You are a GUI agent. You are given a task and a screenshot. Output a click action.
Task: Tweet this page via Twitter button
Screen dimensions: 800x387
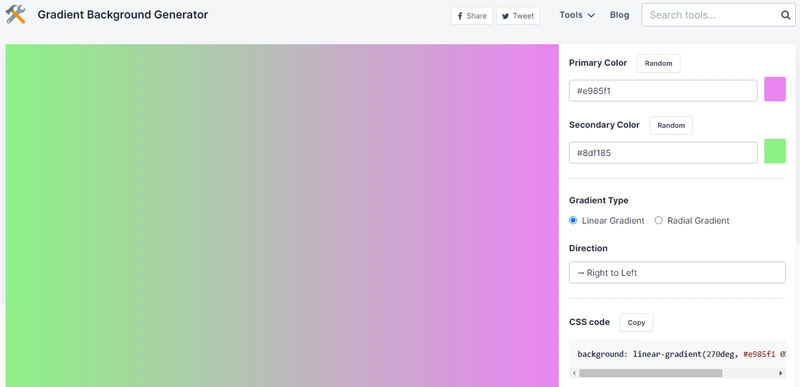pyautogui.click(x=518, y=16)
